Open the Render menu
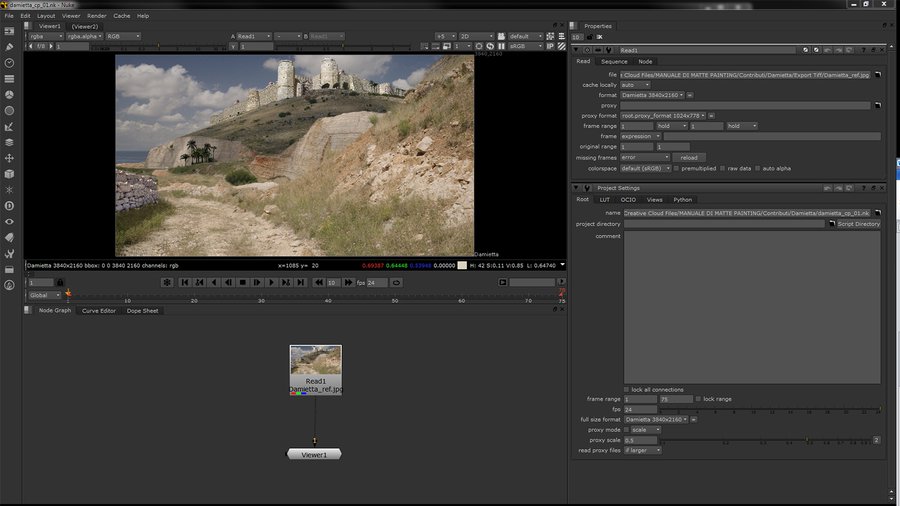 97,16
